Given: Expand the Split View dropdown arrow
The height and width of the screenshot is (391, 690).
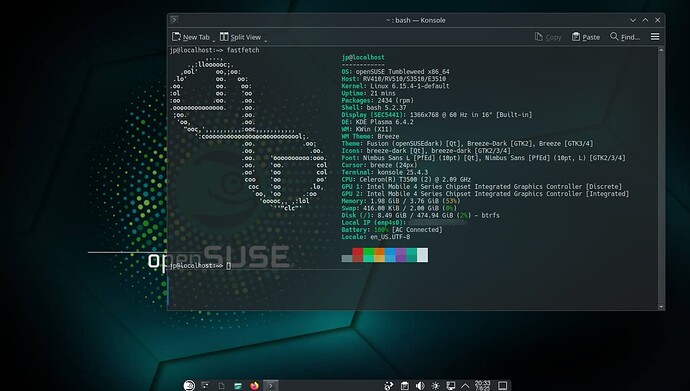Looking at the screenshot, I should point(266,41).
